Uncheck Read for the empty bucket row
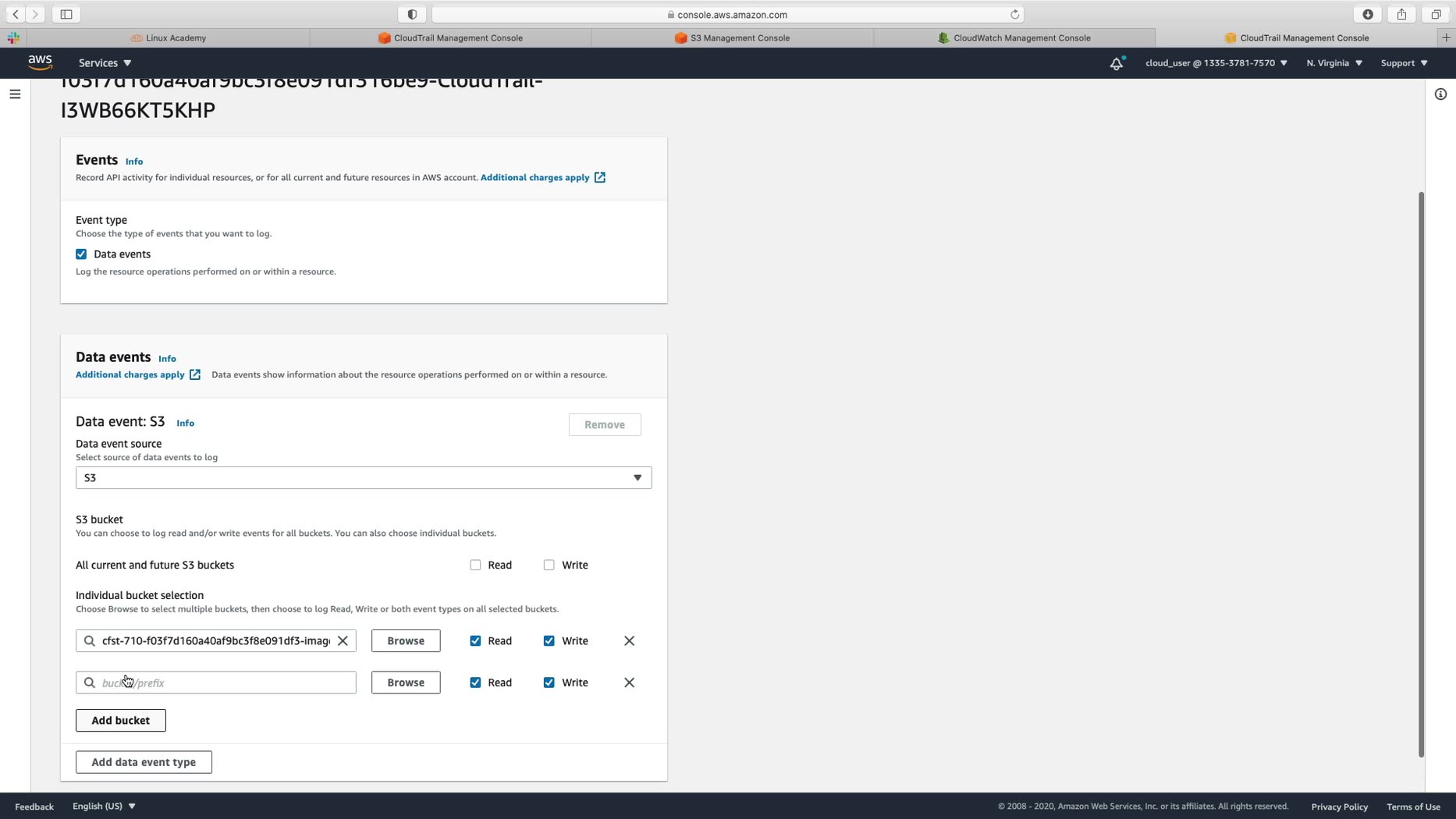1456x819 pixels. click(475, 682)
